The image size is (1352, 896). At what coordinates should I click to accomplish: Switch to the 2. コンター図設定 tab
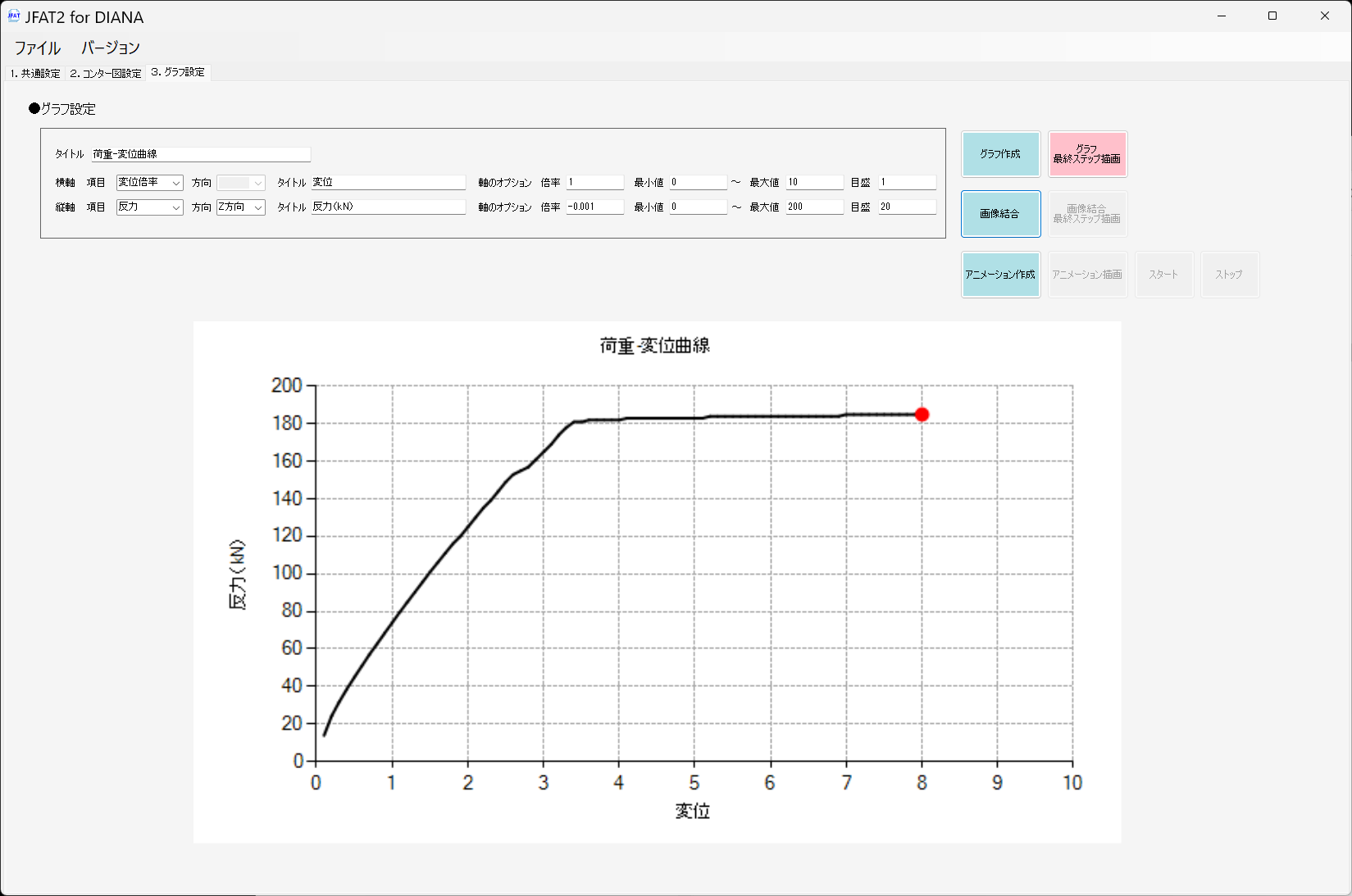[106, 73]
